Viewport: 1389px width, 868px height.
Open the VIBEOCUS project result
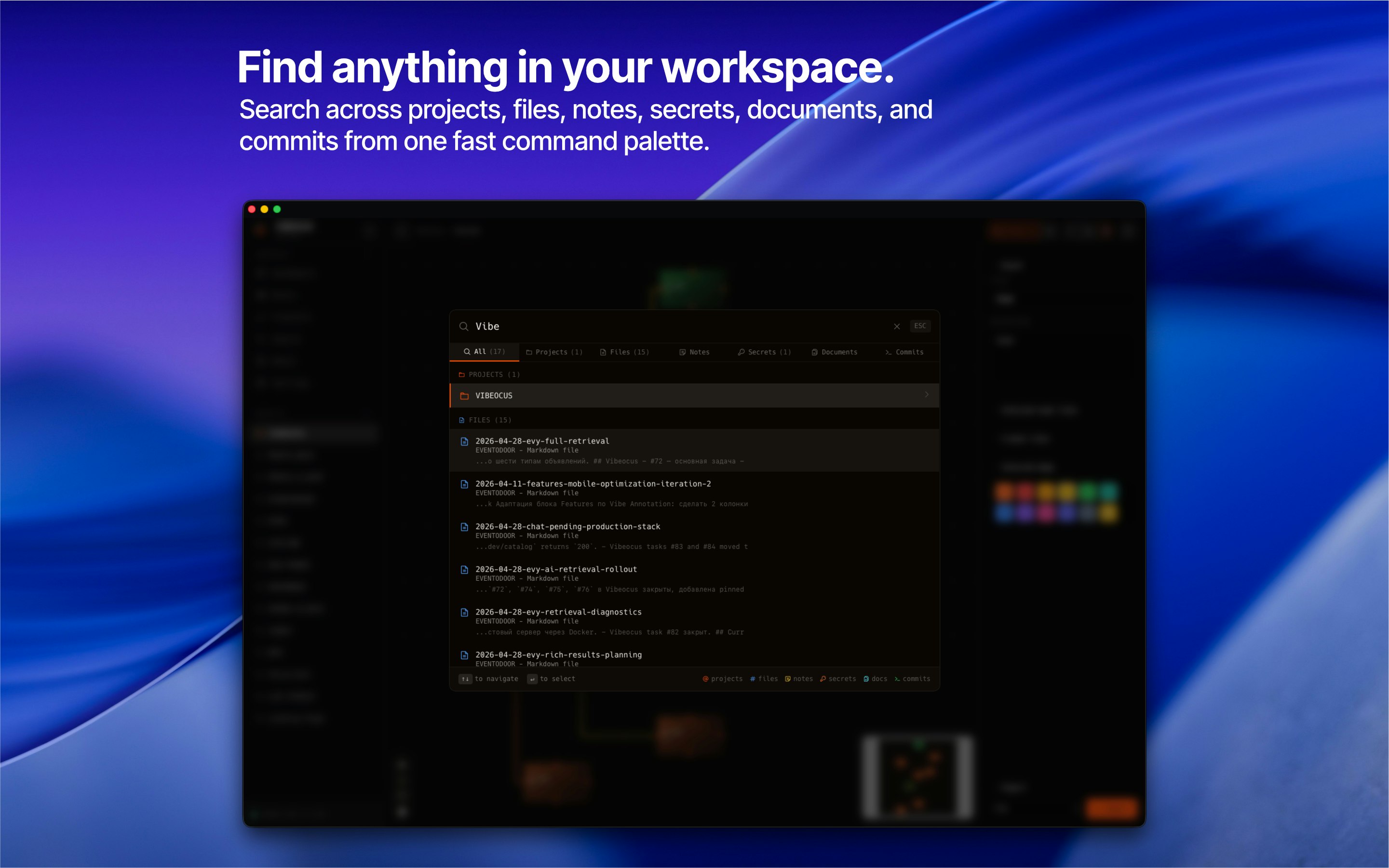[694, 396]
